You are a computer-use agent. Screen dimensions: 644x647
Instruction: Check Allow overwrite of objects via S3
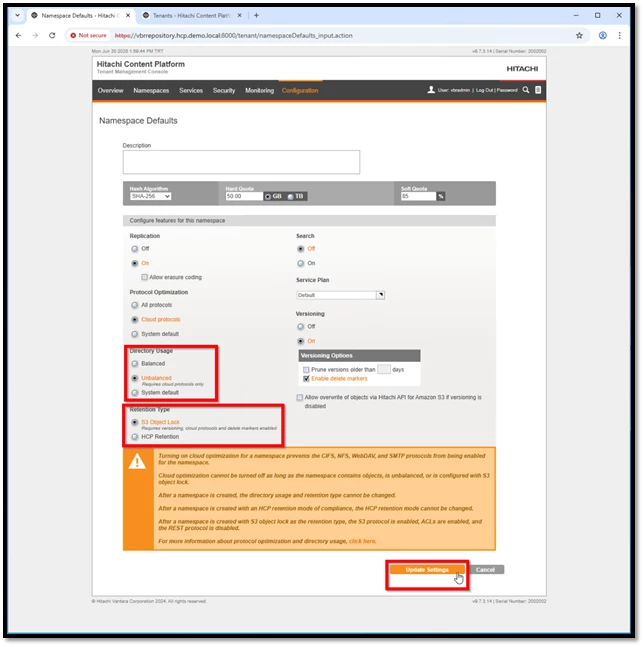[300, 398]
